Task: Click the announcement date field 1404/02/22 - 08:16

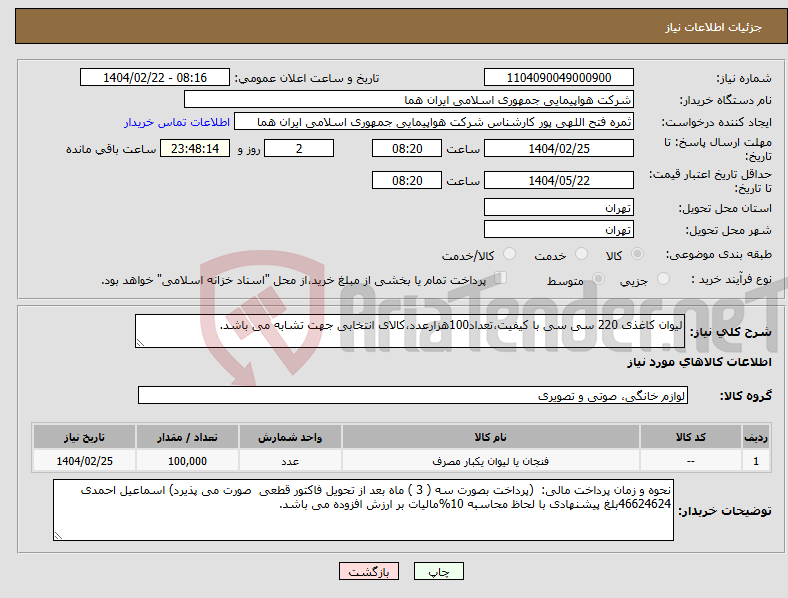Action: 155,77
